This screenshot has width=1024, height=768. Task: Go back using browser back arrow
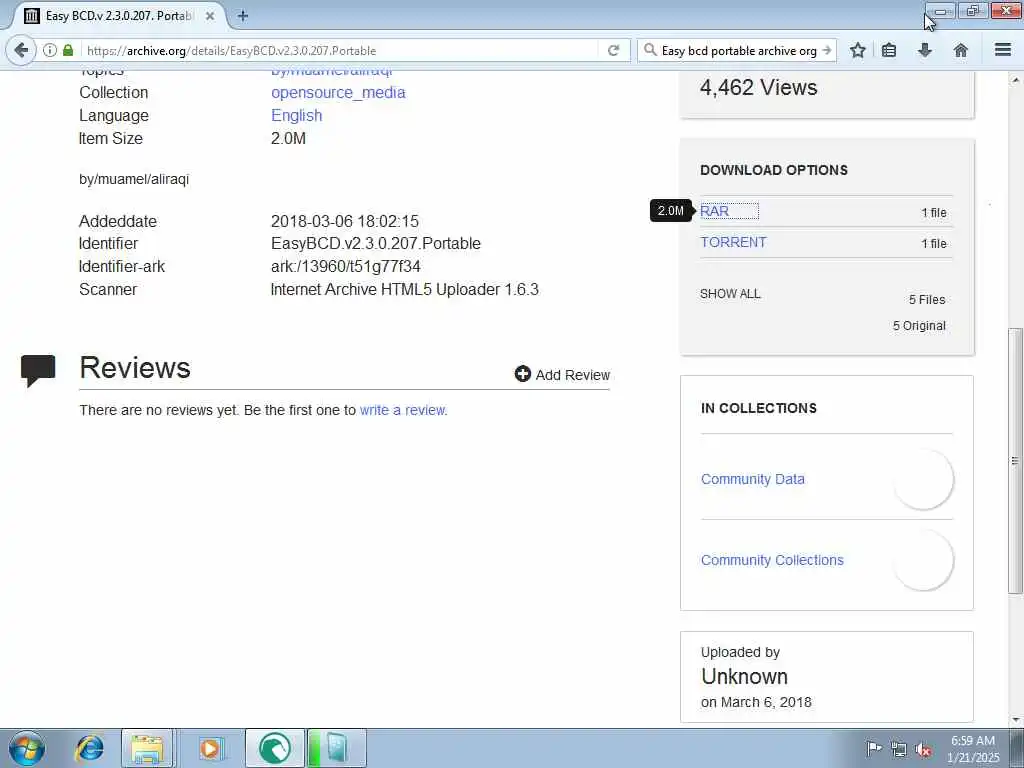21,50
